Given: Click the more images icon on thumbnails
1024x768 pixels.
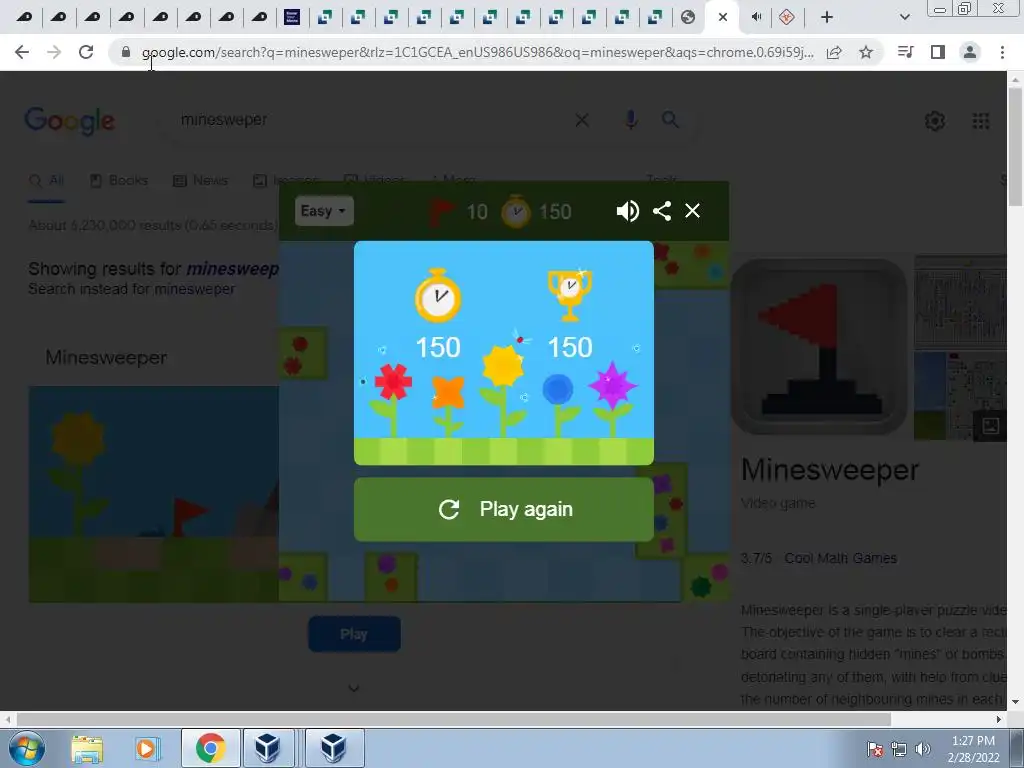Looking at the screenshot, I should (990, 426).
